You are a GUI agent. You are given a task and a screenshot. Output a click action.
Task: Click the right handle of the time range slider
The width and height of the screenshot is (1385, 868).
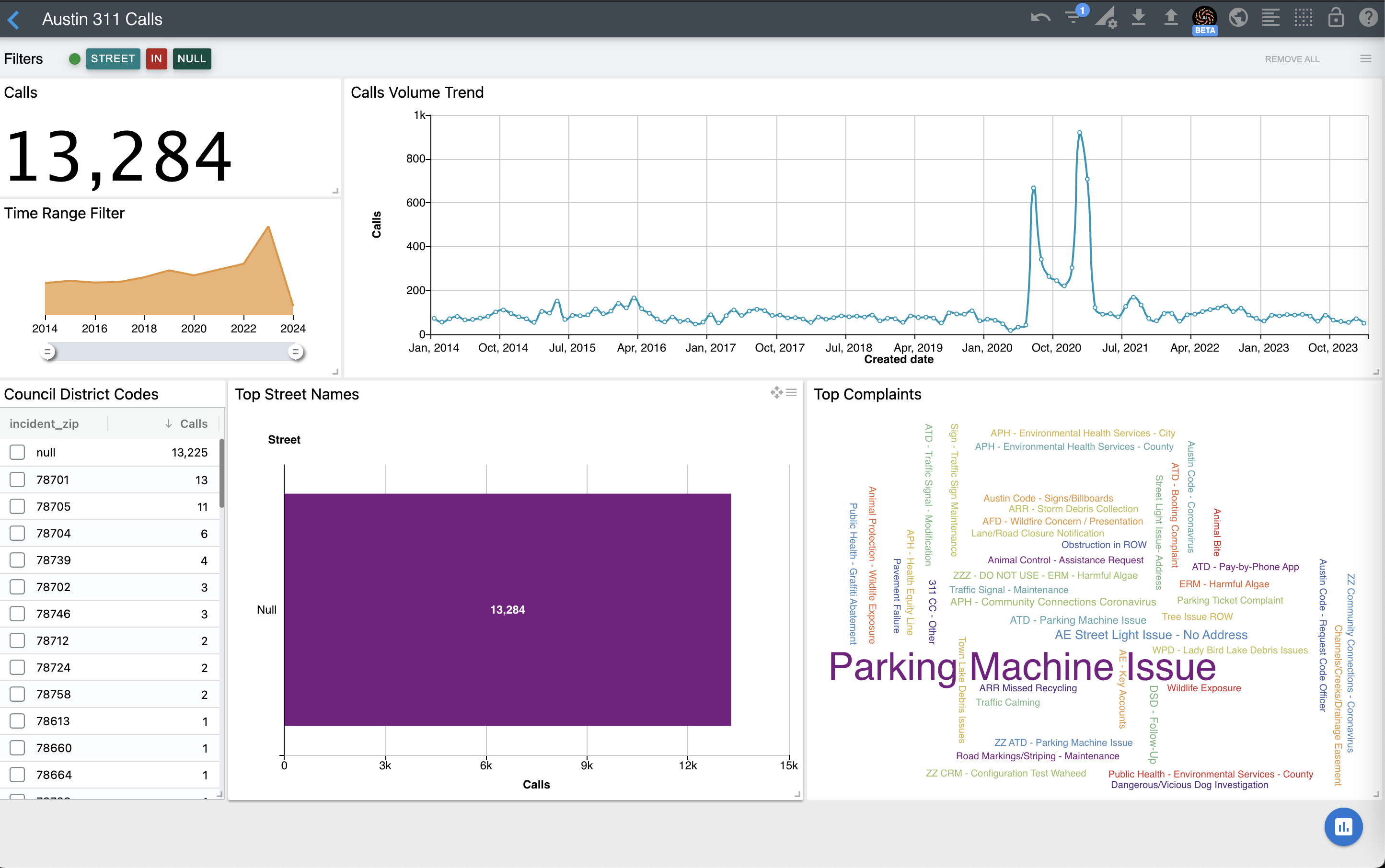(296, 352)
